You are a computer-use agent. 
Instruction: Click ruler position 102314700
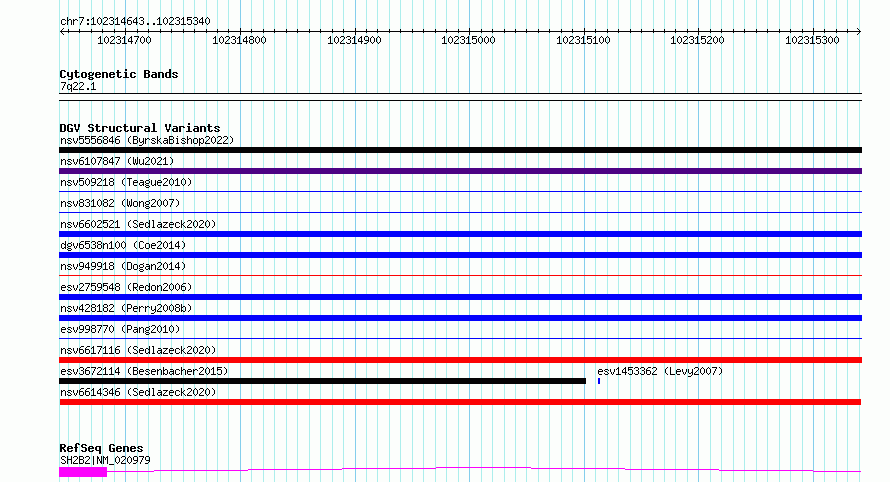pyautogui.click(x=124, y=40)
